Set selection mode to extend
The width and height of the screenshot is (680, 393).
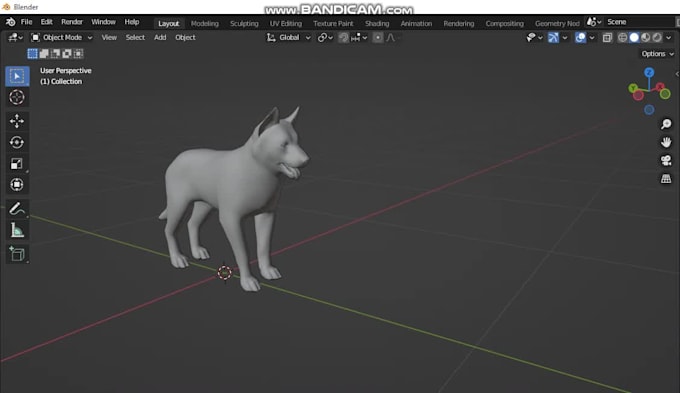click(44, 53)
